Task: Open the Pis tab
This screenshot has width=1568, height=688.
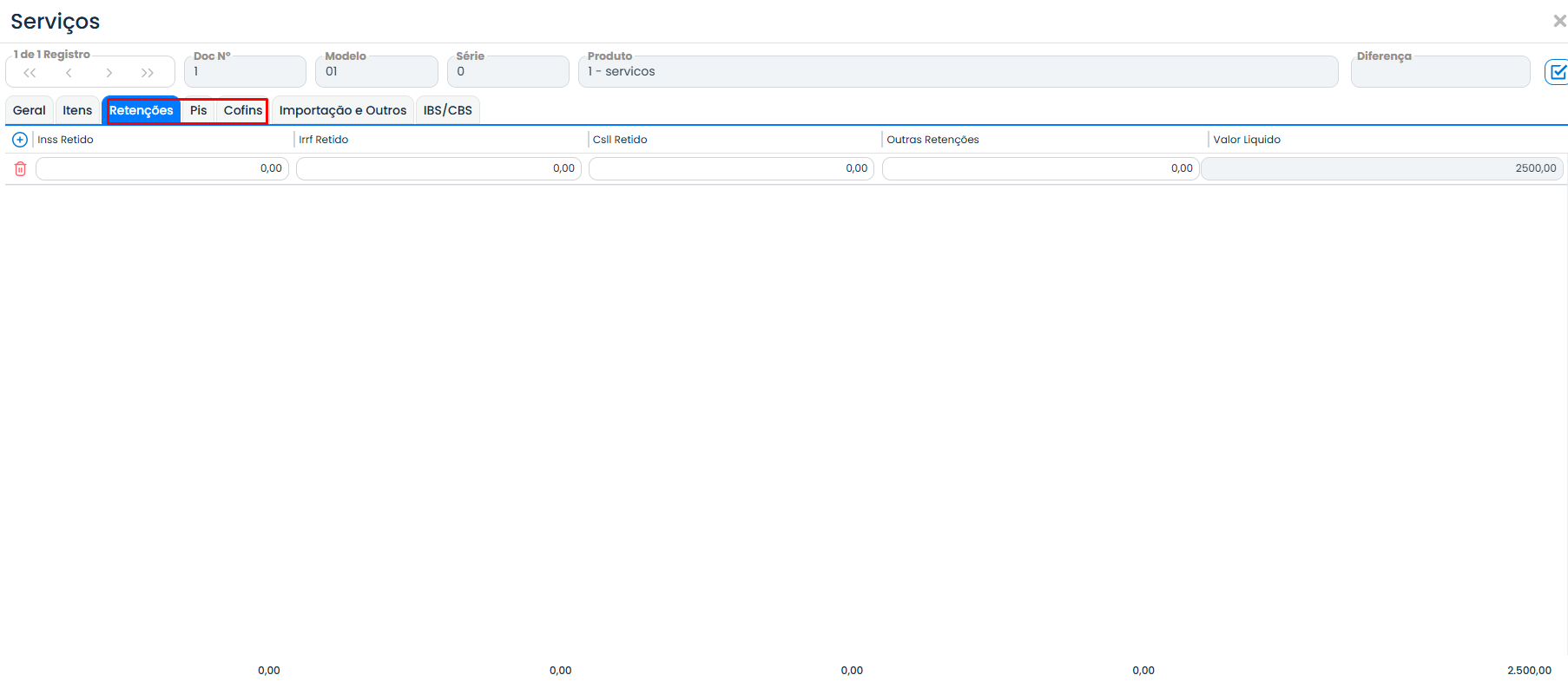Action: pos(199,110)
